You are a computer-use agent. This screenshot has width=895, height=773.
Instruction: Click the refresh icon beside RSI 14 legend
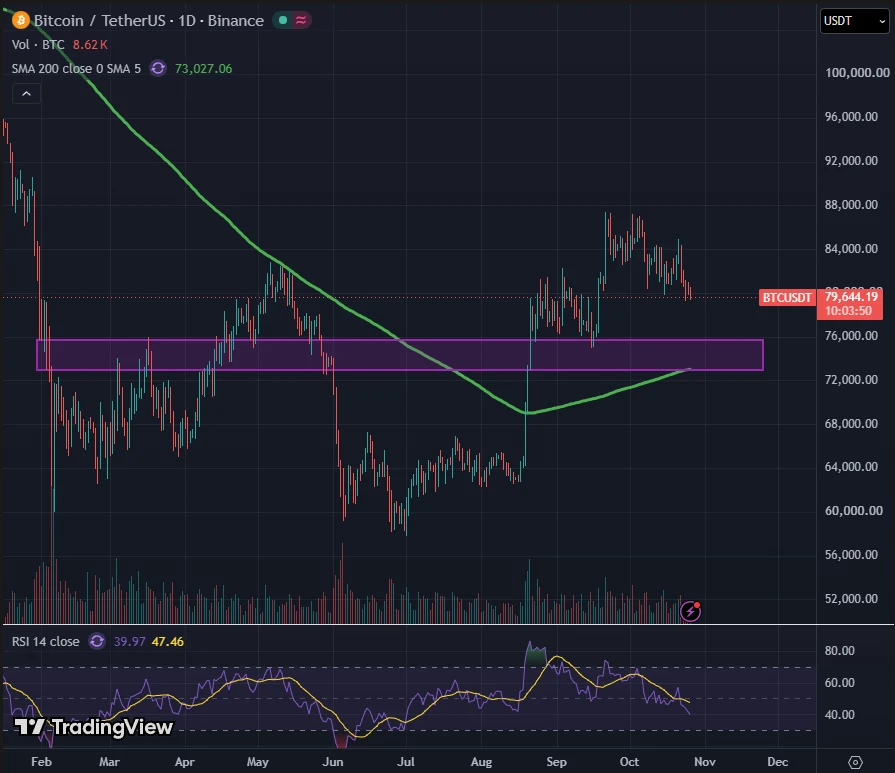97,641
